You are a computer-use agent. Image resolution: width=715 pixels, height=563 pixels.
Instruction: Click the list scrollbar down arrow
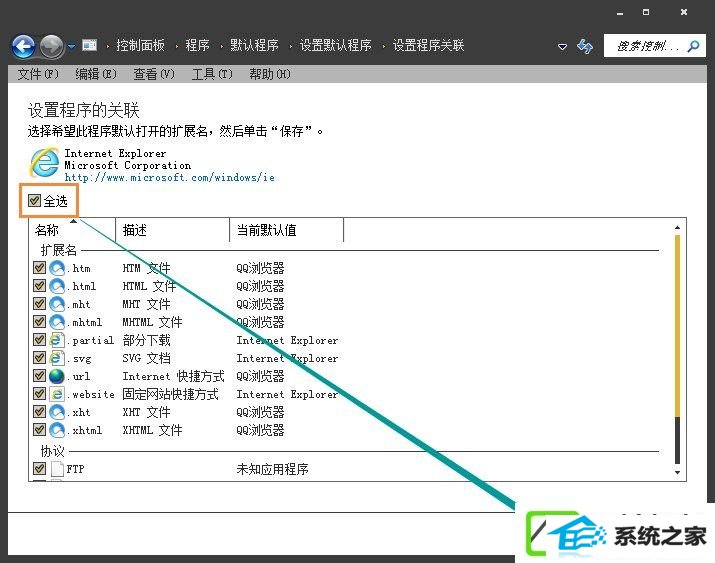pyautogui.click(x=677, y=472)
